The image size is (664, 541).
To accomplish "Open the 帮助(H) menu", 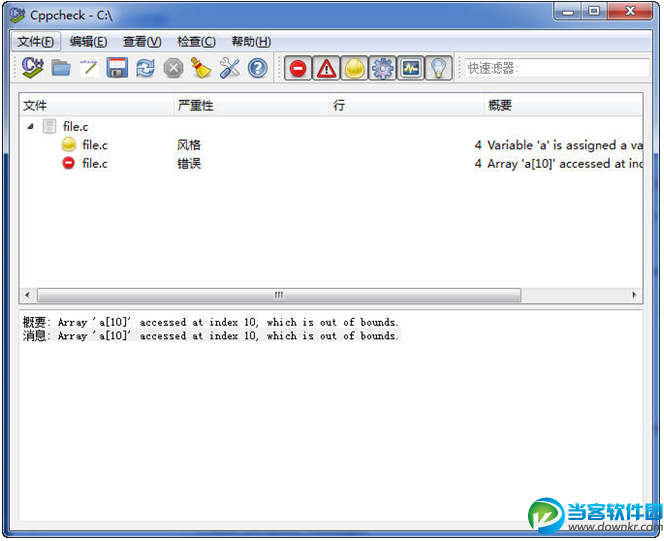I will tap(251, 42).
